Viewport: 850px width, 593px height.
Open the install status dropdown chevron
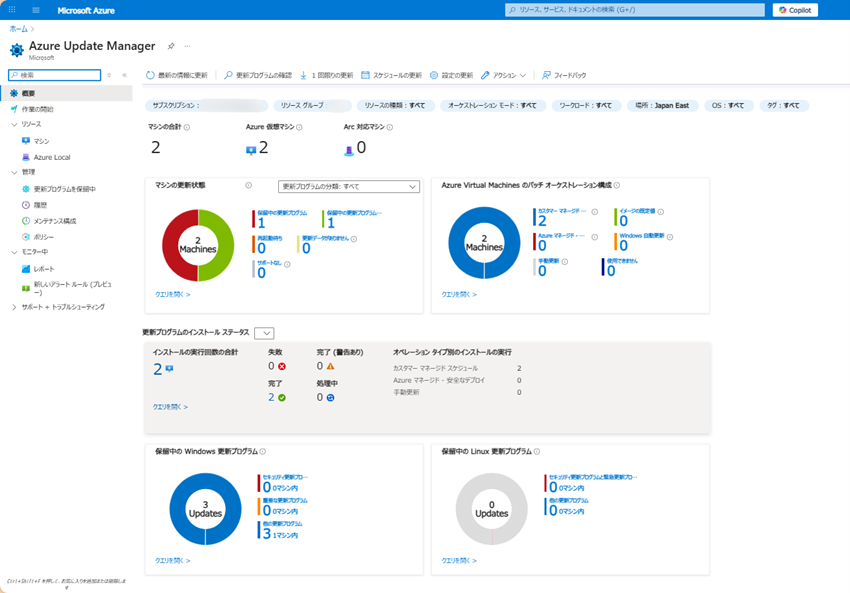[264, 333]
